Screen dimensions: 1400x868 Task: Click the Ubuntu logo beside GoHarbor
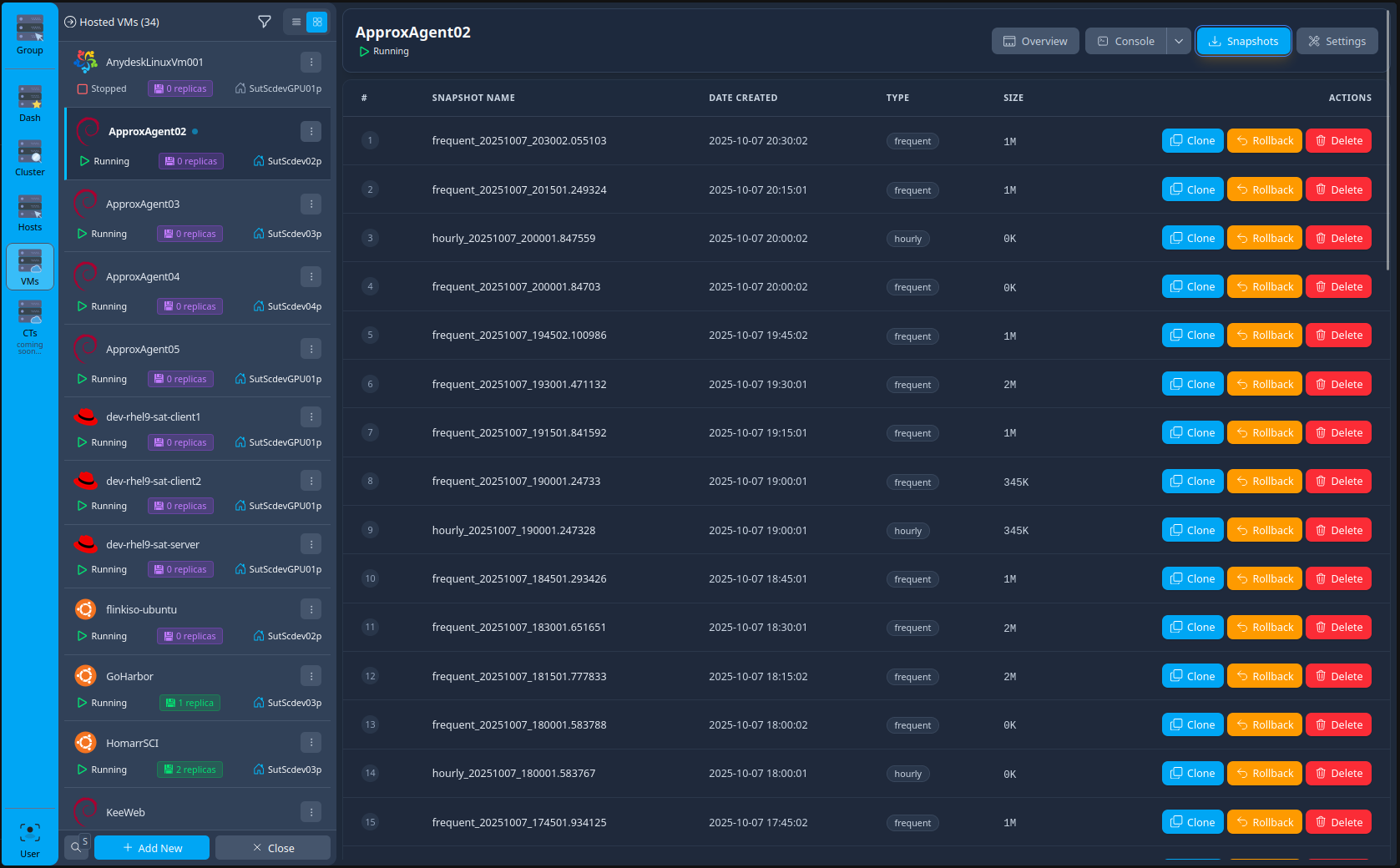[x=85, y=675]
